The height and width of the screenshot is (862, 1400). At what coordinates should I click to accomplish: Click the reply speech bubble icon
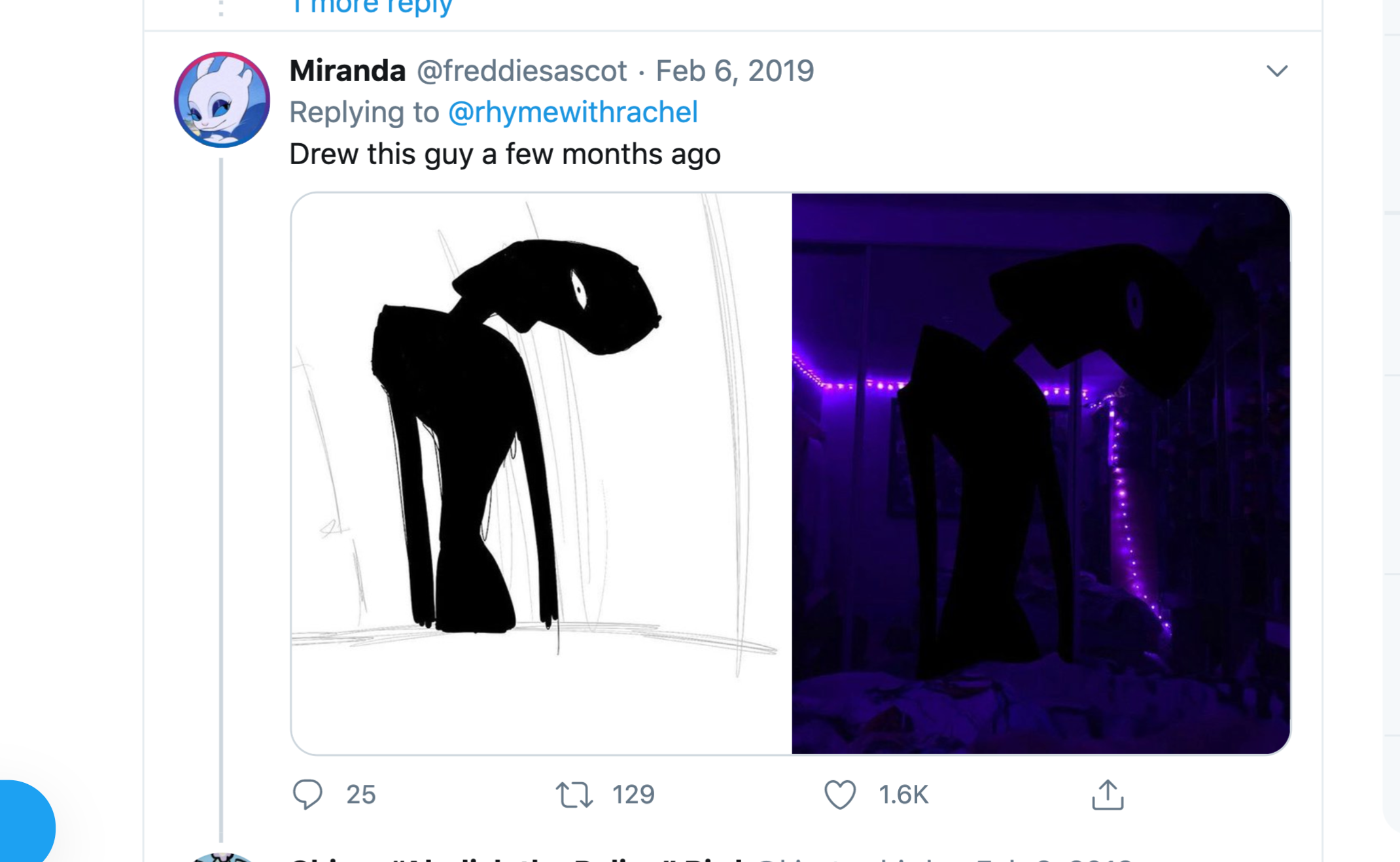[x=307, y=795]
